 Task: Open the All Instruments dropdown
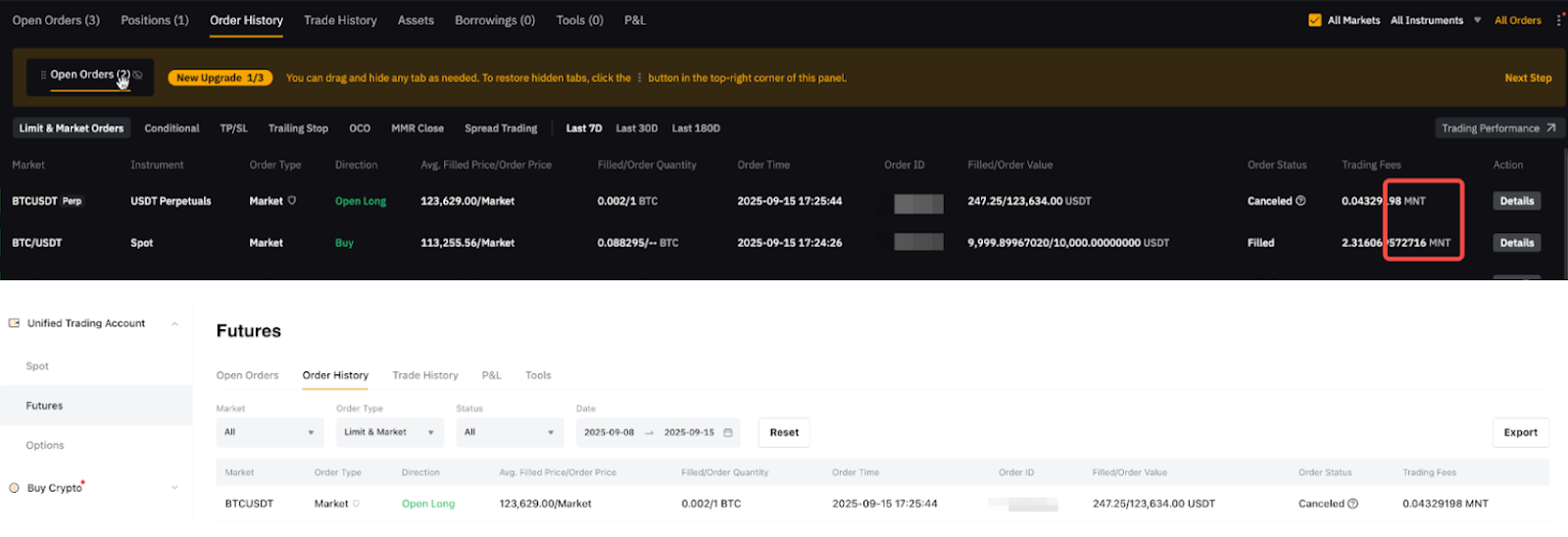(x=1435, y=21)
